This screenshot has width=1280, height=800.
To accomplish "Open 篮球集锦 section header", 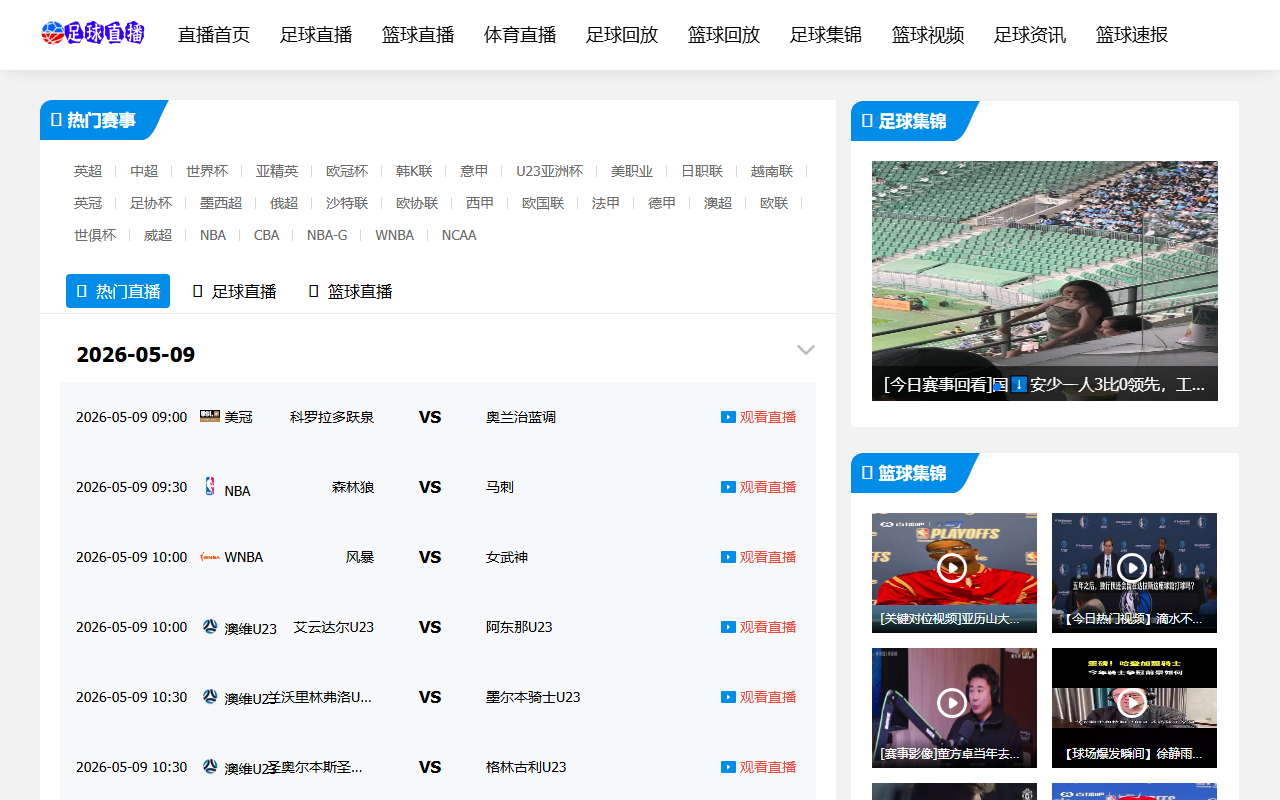I will tap(911, 473).
